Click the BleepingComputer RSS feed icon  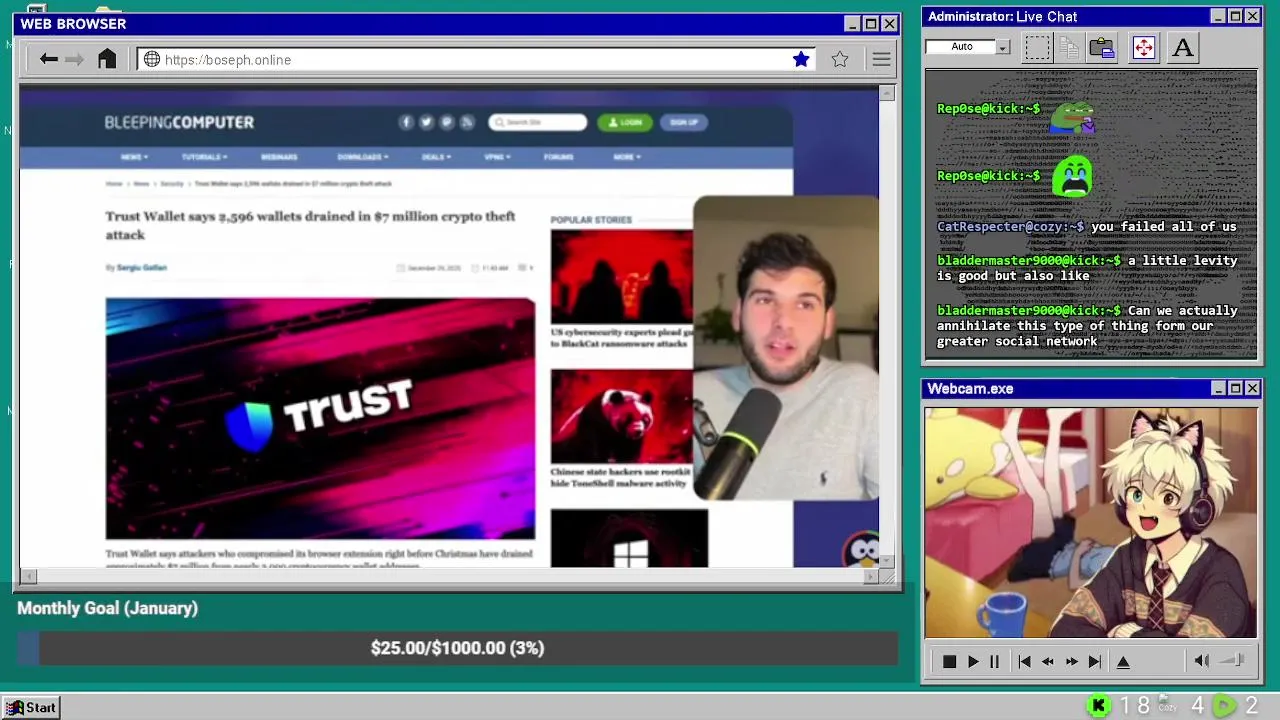[x=466, y=122]
